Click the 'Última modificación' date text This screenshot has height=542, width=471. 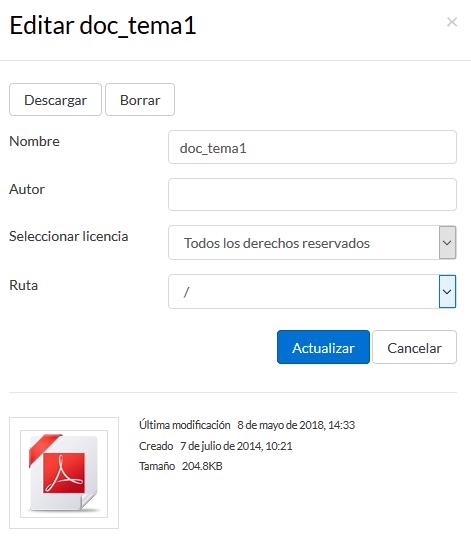(296, 425)
